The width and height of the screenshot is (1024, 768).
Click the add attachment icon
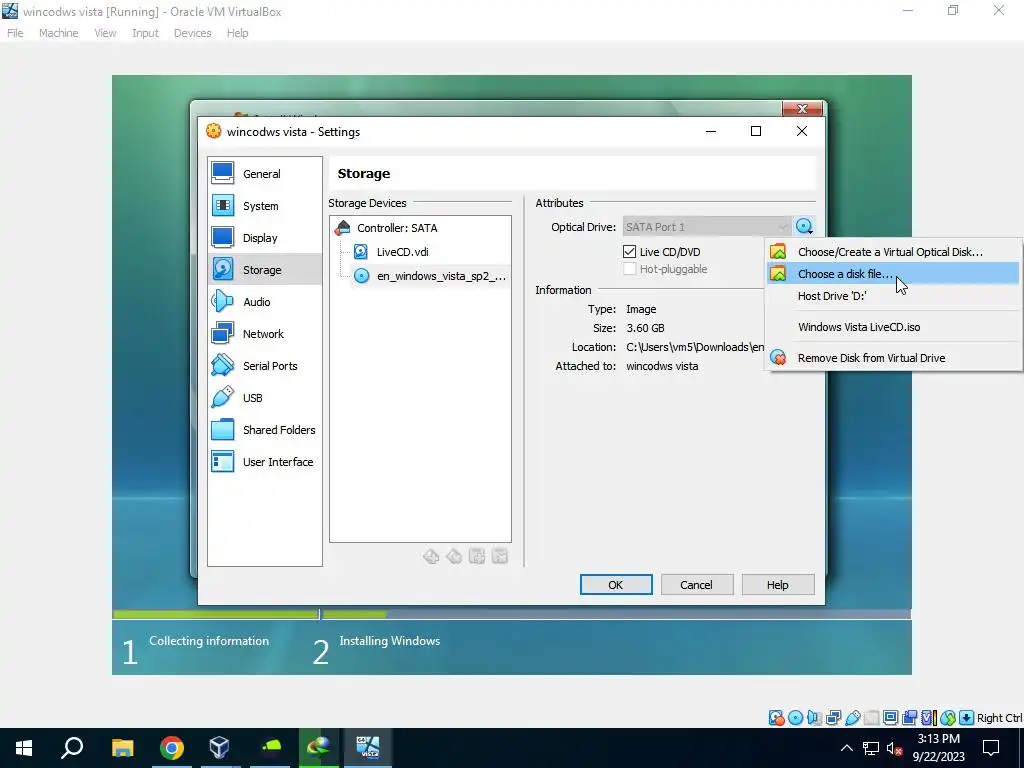[x=477, y=556]
